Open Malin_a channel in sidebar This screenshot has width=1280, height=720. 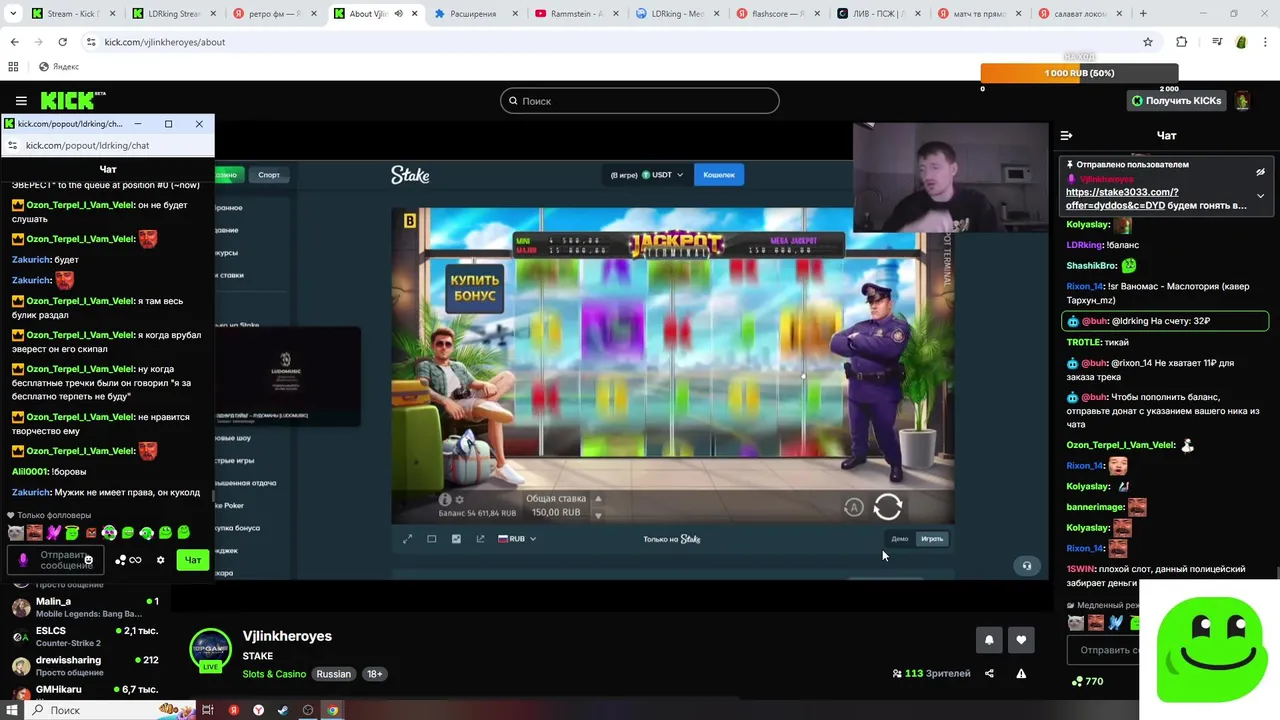pyautogui.click(x=85, y=607)
